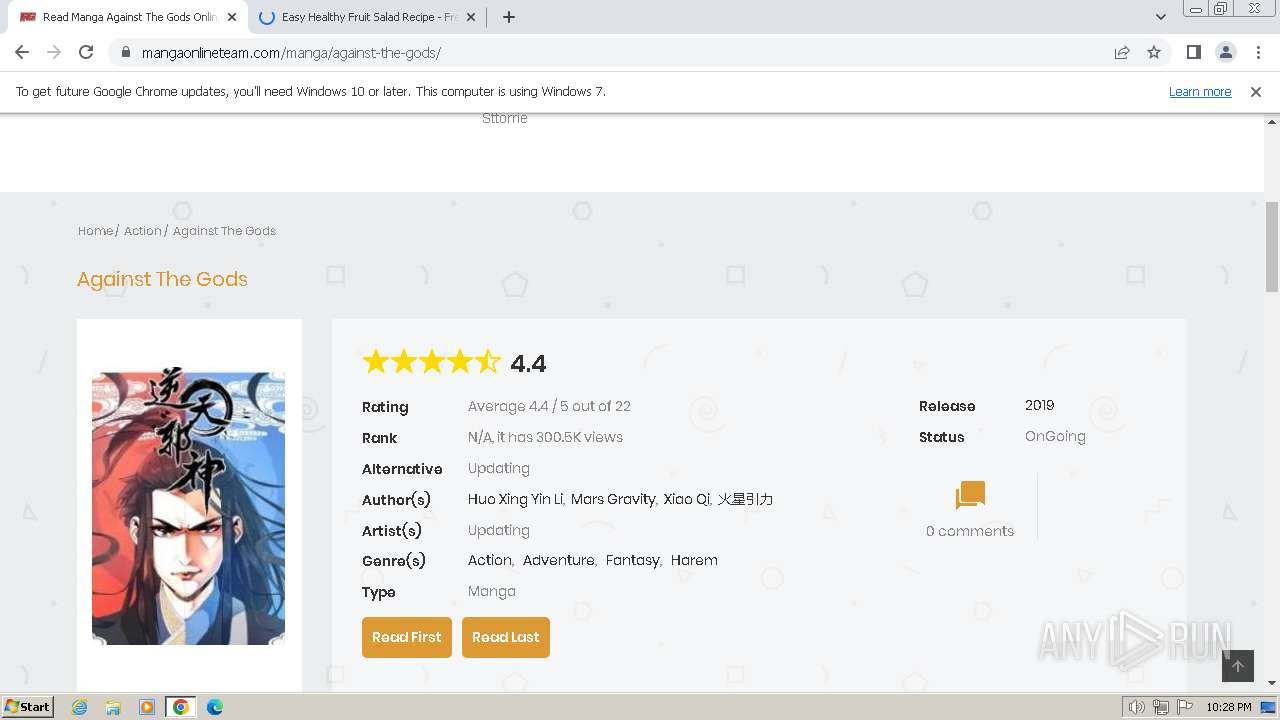Click the Manga type value

492,591
